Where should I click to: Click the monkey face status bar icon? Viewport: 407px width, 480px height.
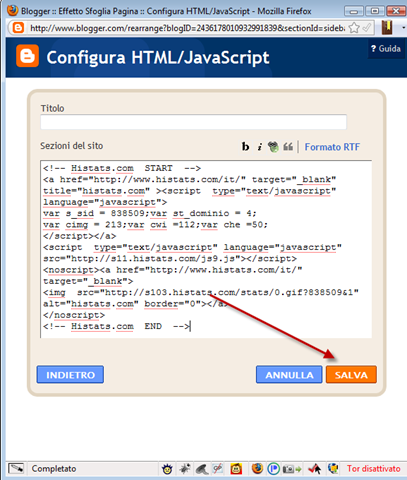[236, 469]
